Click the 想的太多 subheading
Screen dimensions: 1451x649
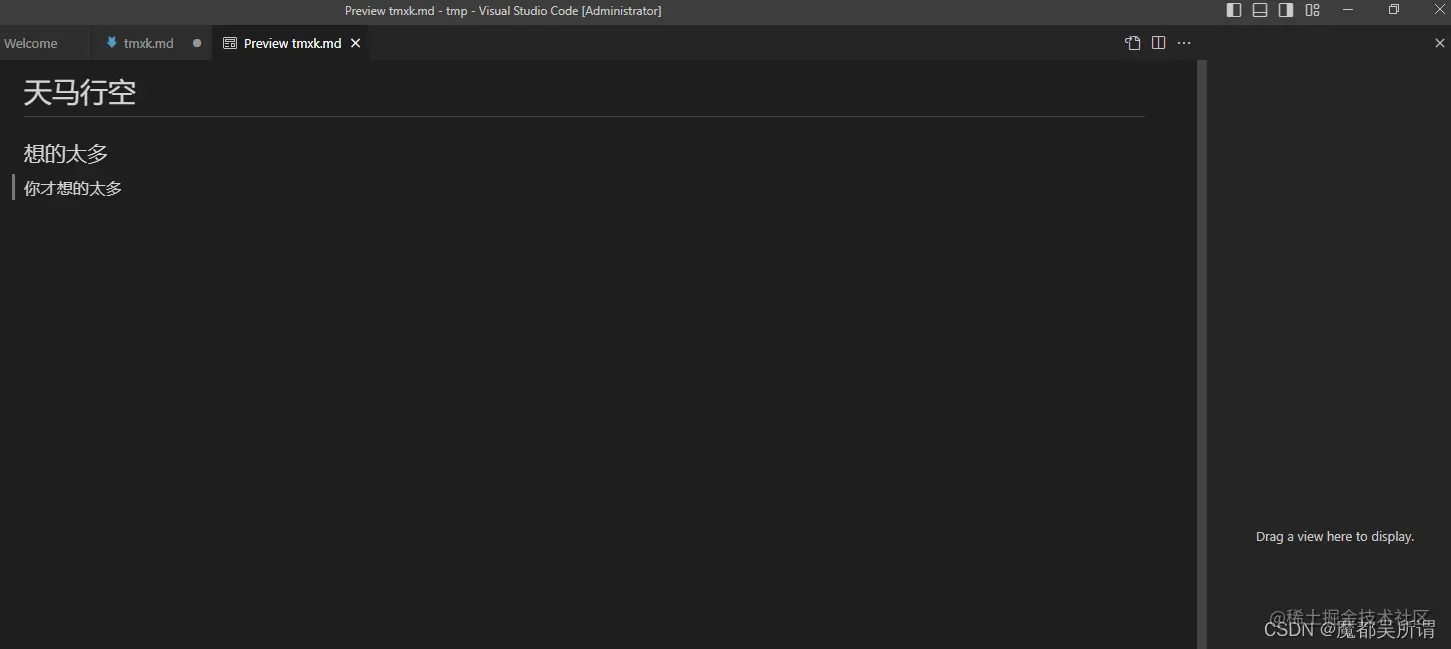coord(66,153)
